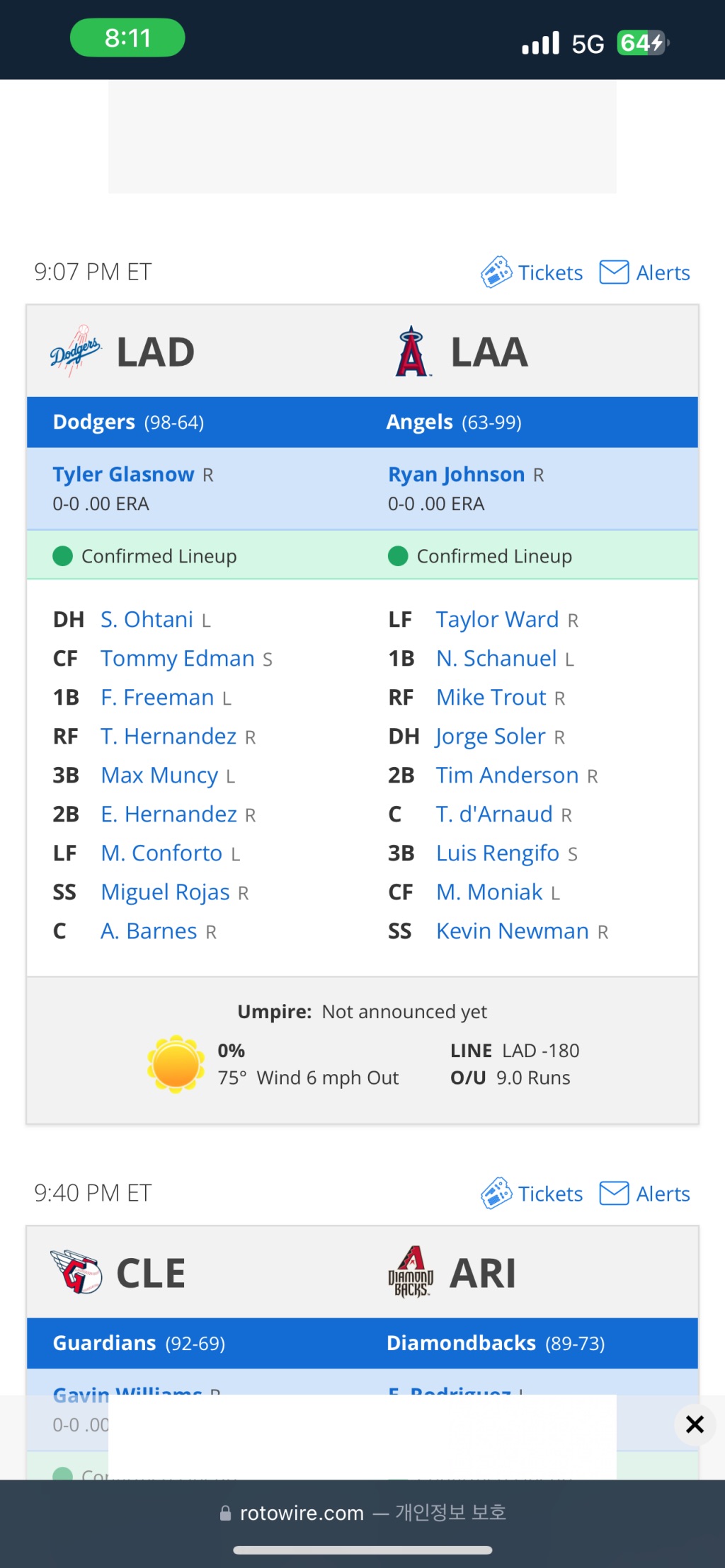Open Max Muncy's player link
The height and width of the screenshot is (1568, 725).
click(x=159, y=776)
